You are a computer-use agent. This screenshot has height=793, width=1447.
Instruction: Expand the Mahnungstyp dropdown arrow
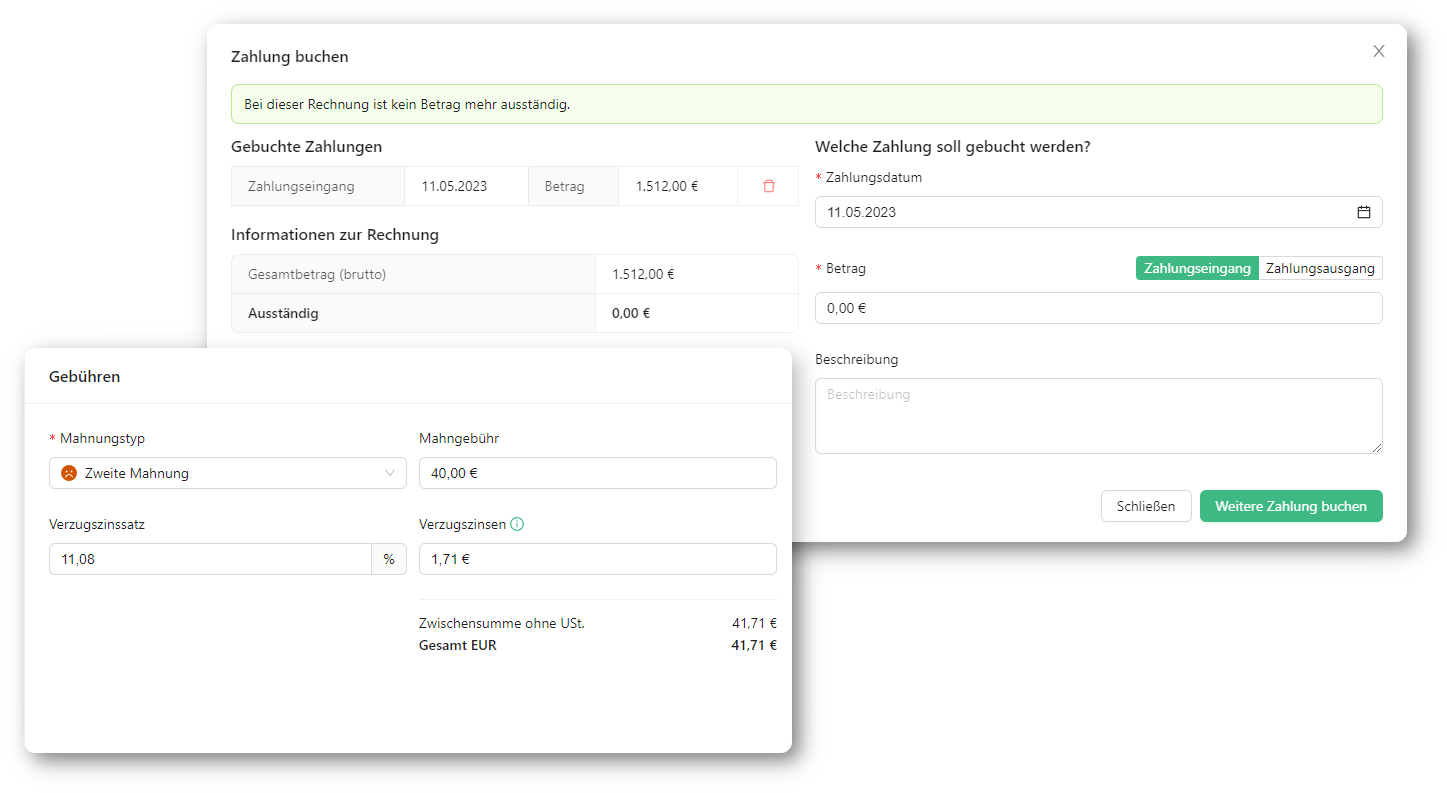point(390,473)
